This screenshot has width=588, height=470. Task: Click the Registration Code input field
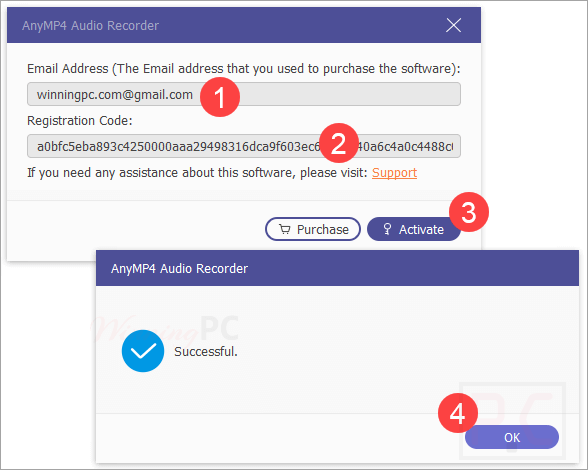[x=244, y=146]
